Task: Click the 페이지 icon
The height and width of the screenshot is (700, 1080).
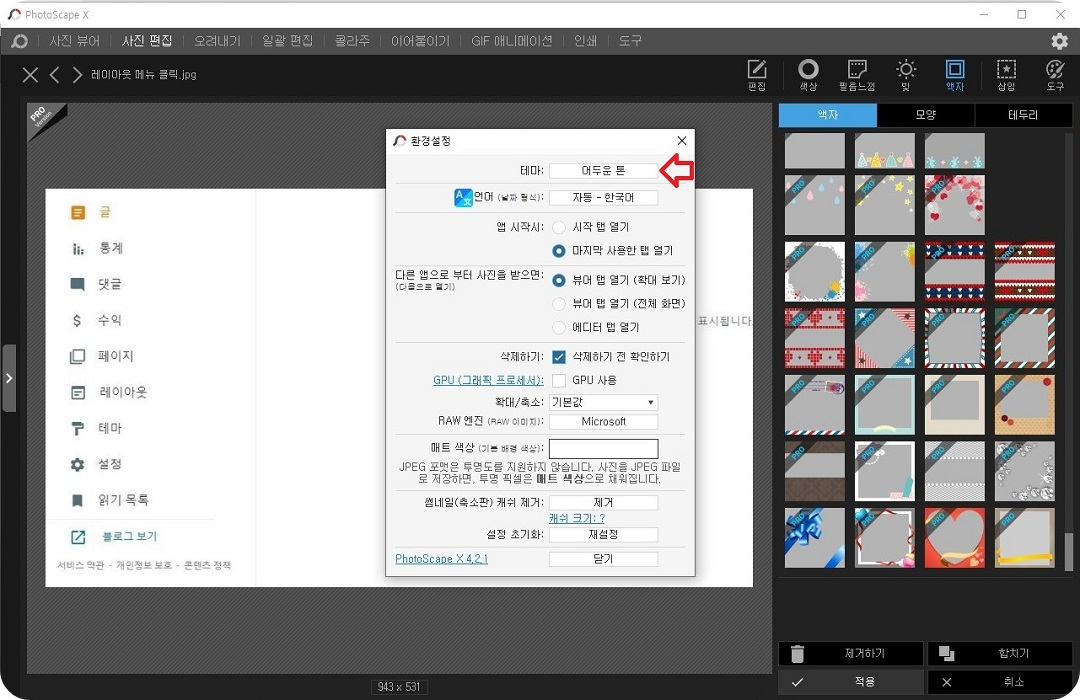Action: pos(78,356)
